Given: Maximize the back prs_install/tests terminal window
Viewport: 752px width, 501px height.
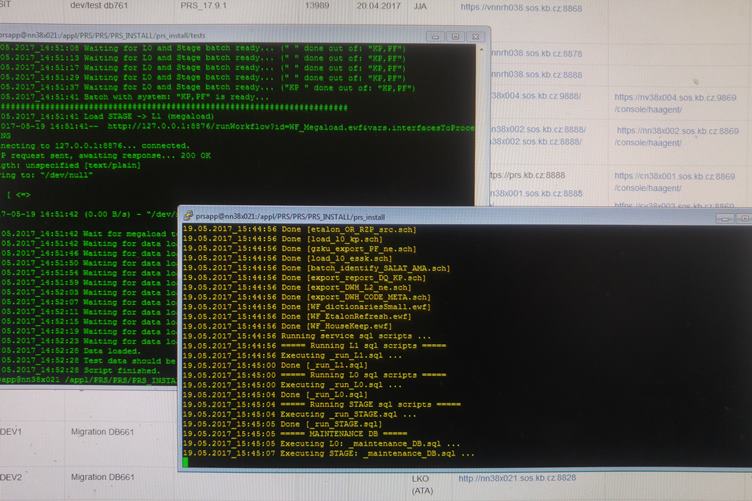Looking at the screenshot, I should click(455, 36).
